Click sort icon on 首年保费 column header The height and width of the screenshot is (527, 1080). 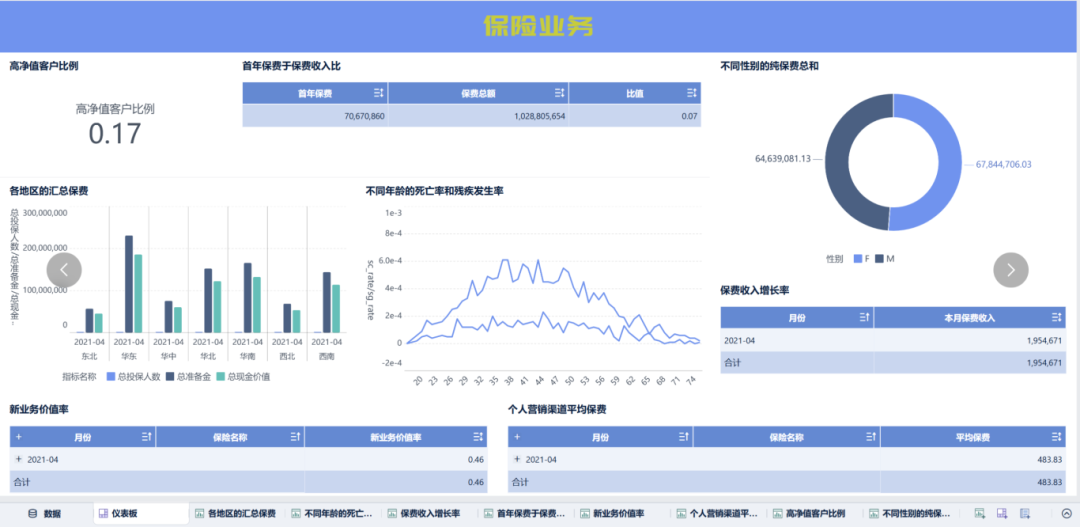(x=378, y=93)
